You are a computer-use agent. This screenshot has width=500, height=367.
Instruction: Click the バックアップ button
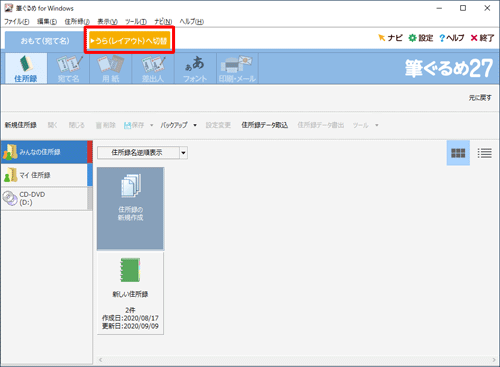point(174,125)
